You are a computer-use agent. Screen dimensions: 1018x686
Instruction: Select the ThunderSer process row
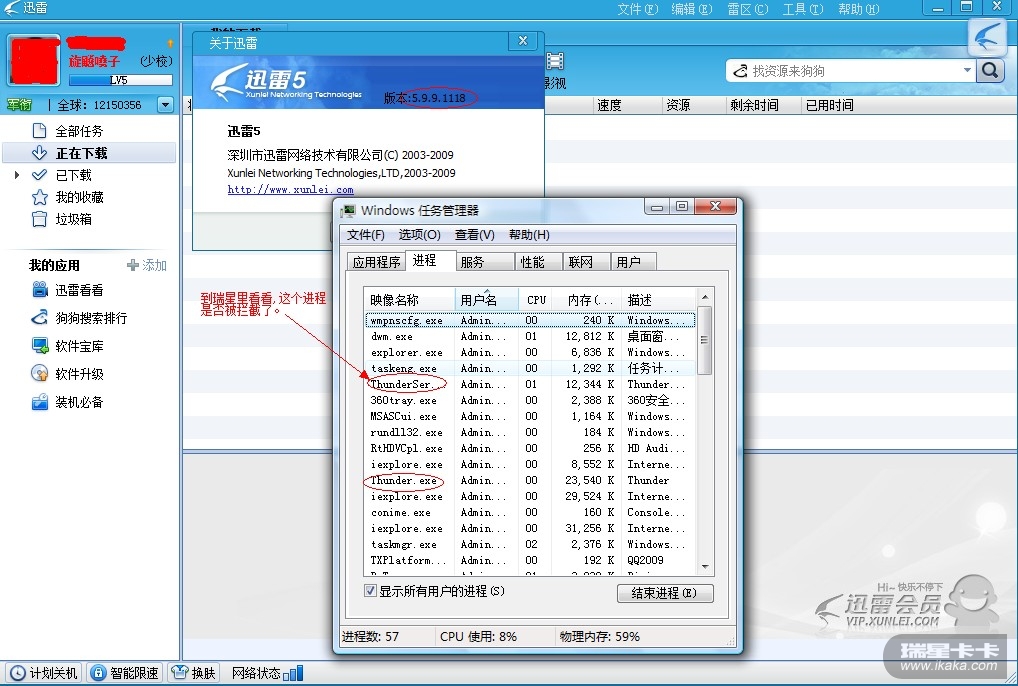point(530,384)
